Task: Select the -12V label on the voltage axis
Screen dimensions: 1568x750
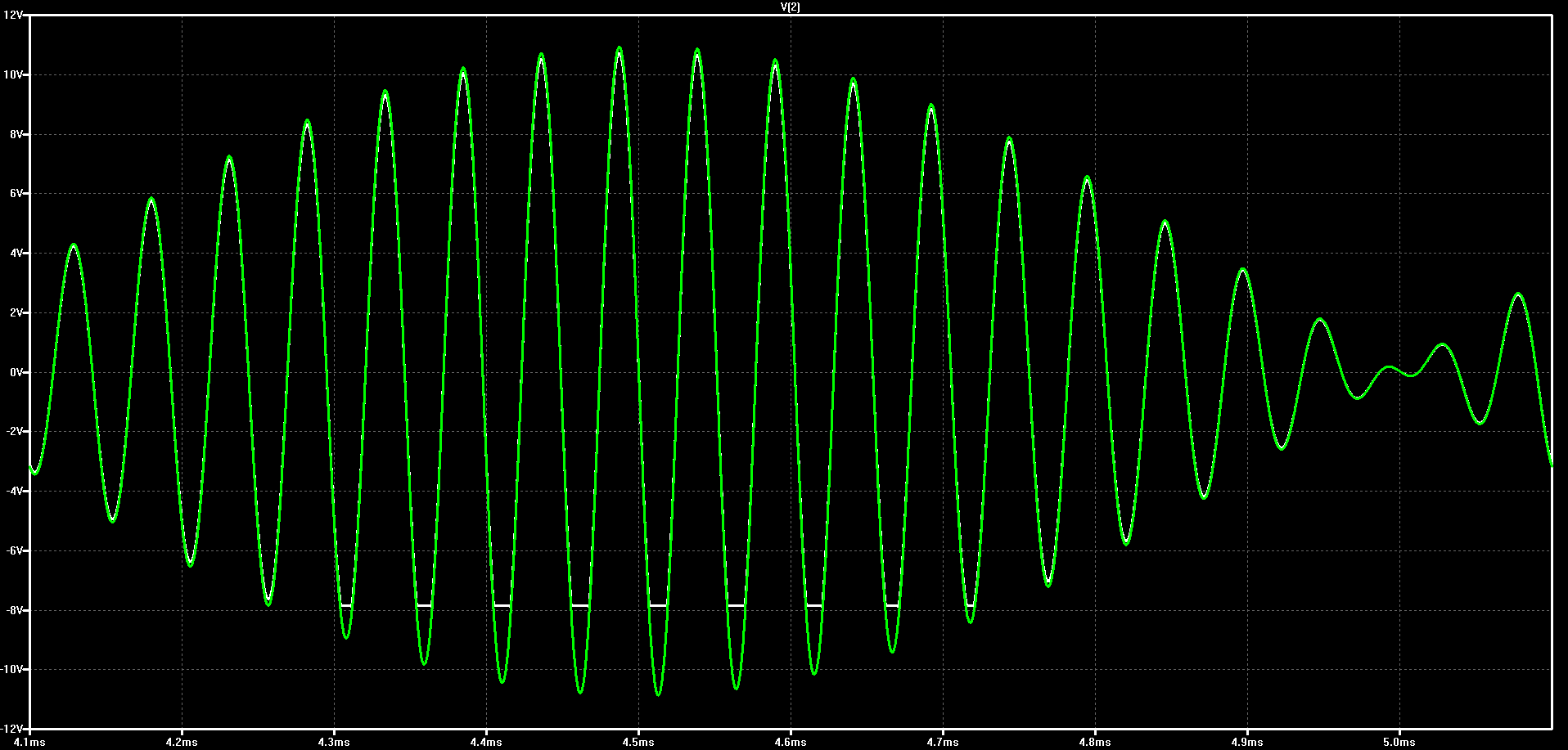Action: (12, 729)
